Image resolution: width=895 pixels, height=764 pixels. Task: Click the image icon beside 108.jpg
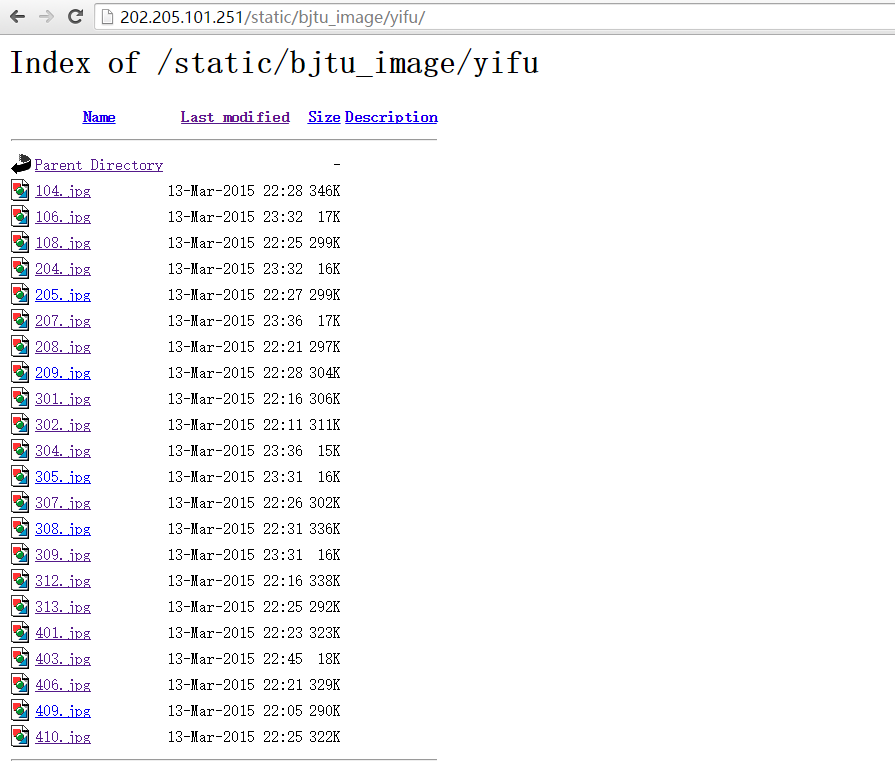click(20, 242)
